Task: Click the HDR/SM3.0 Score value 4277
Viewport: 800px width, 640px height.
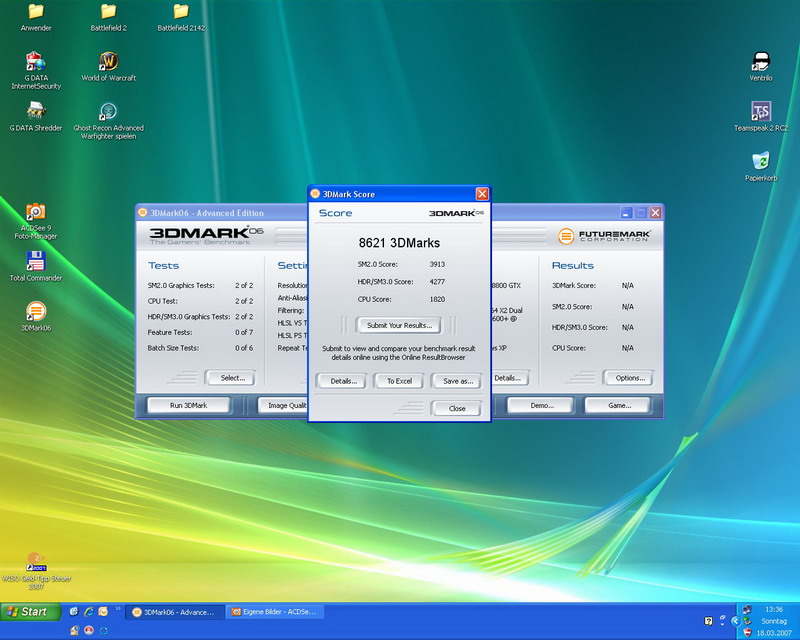Action: tap(437, 281)
